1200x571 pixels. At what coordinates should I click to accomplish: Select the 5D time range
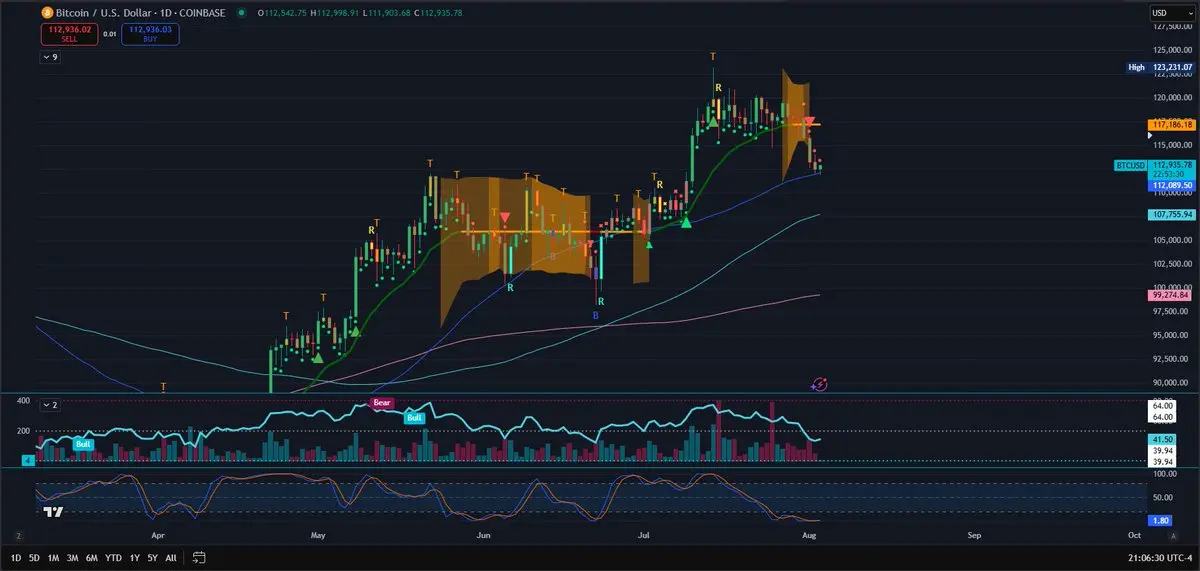(x=35, y=557)
